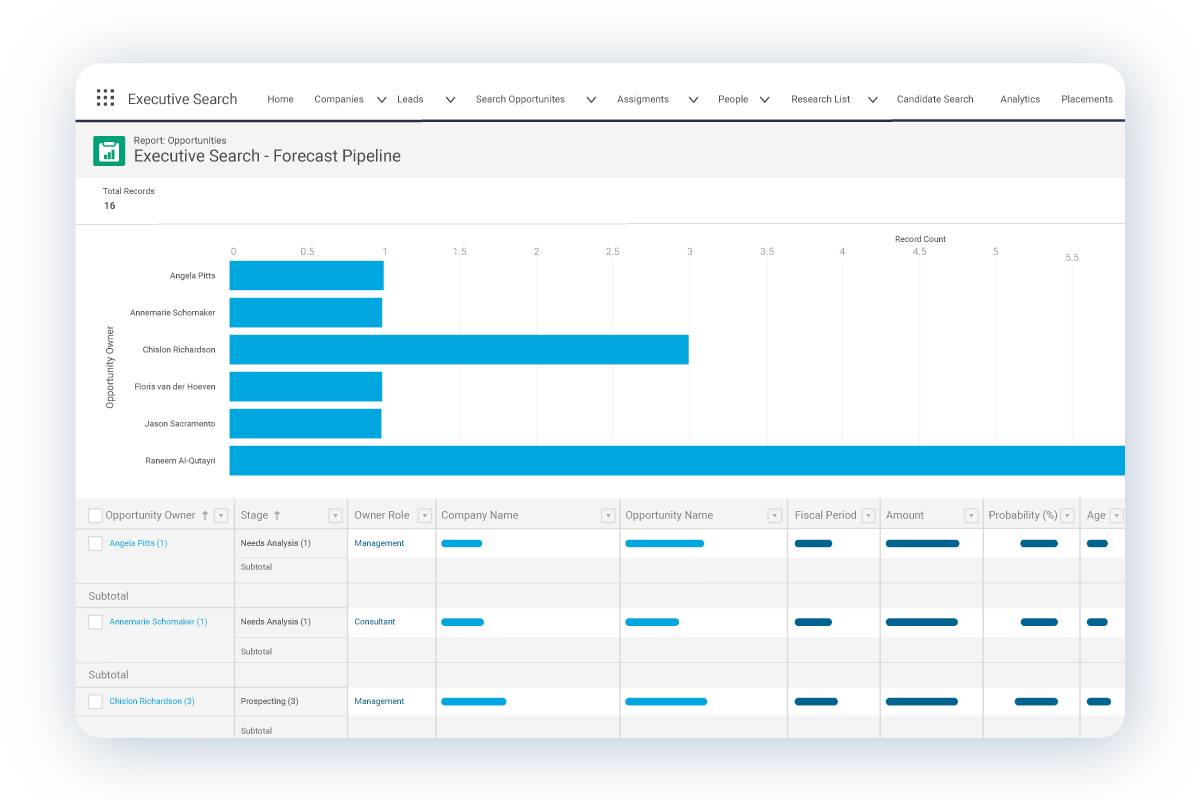Open the Owner Role column menu

(x=424, y=516)
